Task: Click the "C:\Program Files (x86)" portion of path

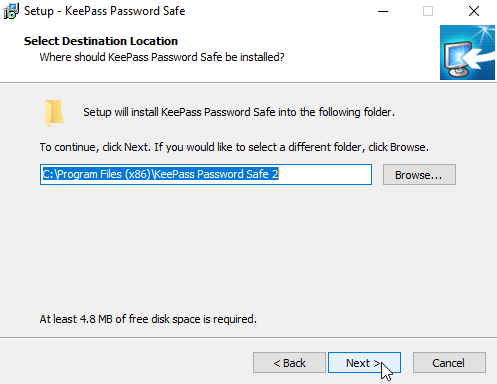Action: point(97,174)
